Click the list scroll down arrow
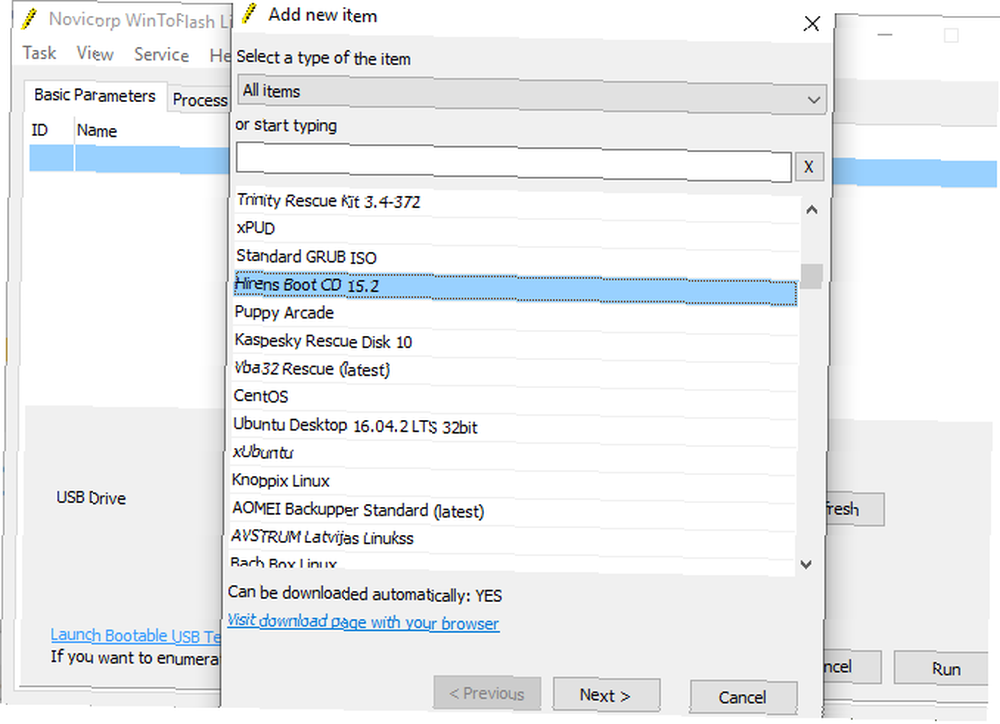1000x724 pixels. 806,564
